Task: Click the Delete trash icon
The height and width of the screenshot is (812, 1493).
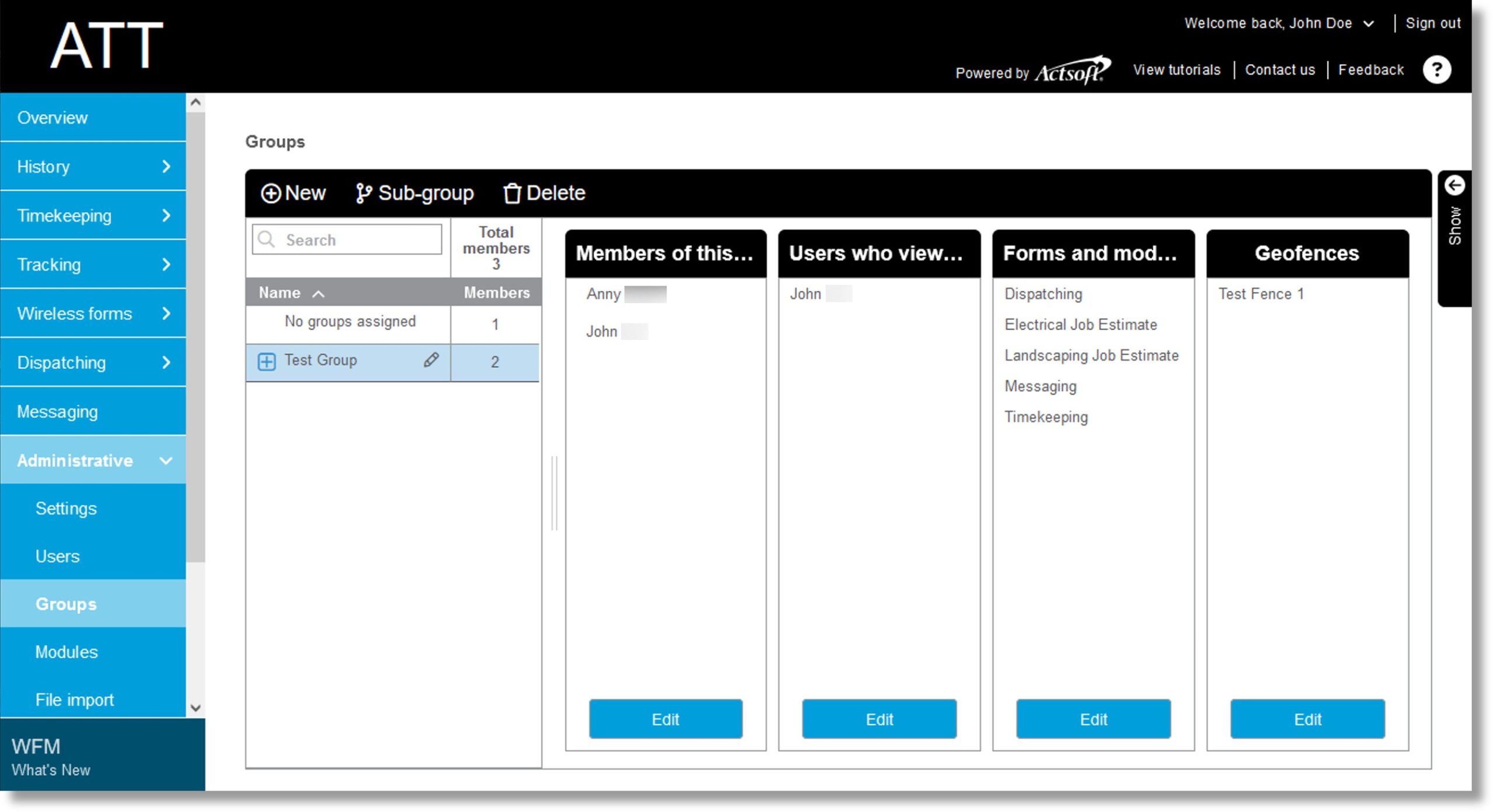Action: [511, 193]
